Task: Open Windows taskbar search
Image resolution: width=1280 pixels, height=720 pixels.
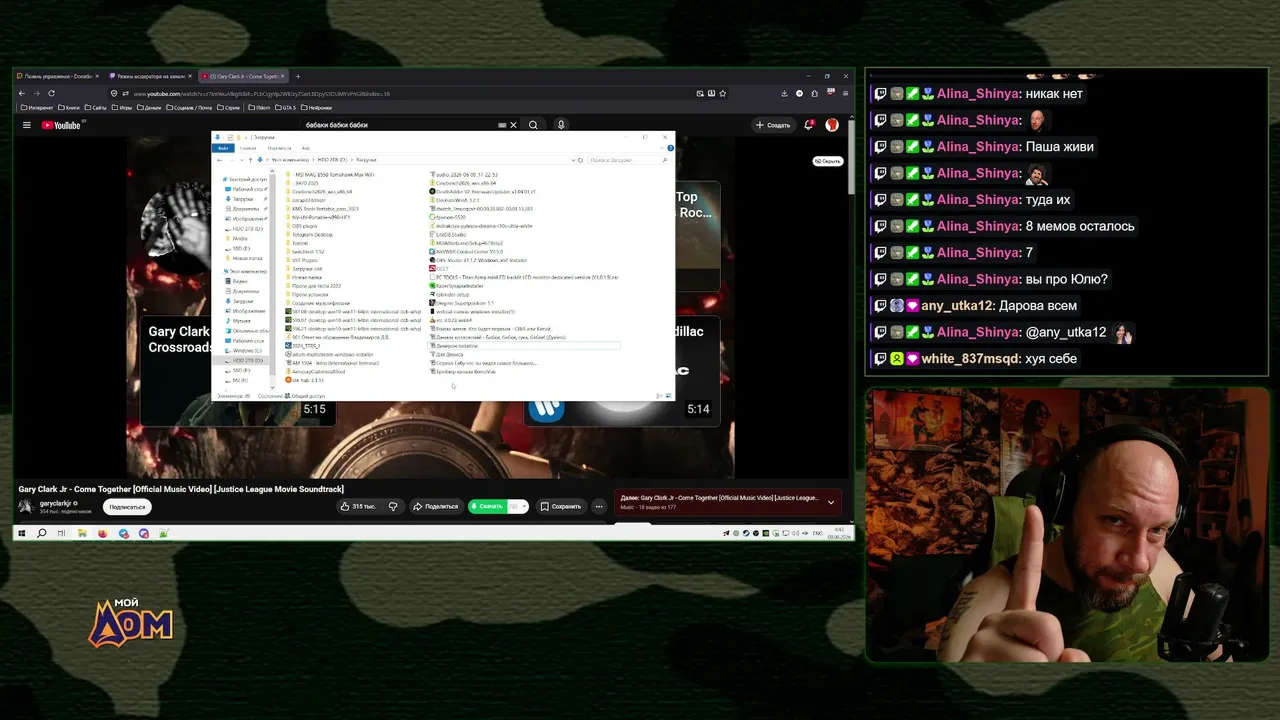Action: point(42,534)
